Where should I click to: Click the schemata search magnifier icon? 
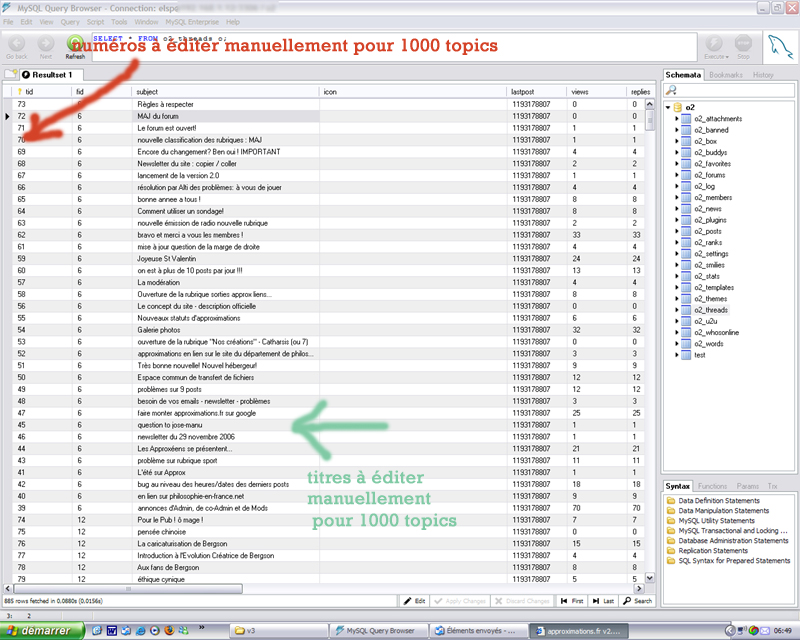(x=671, y=90)
